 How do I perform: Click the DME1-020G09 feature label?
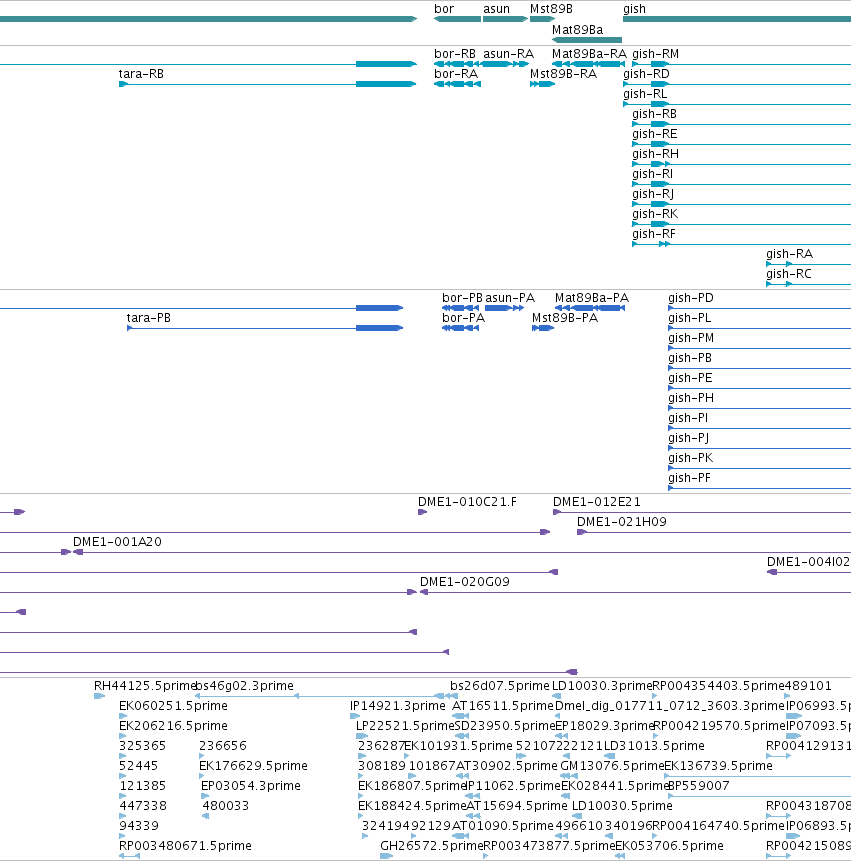464,582
